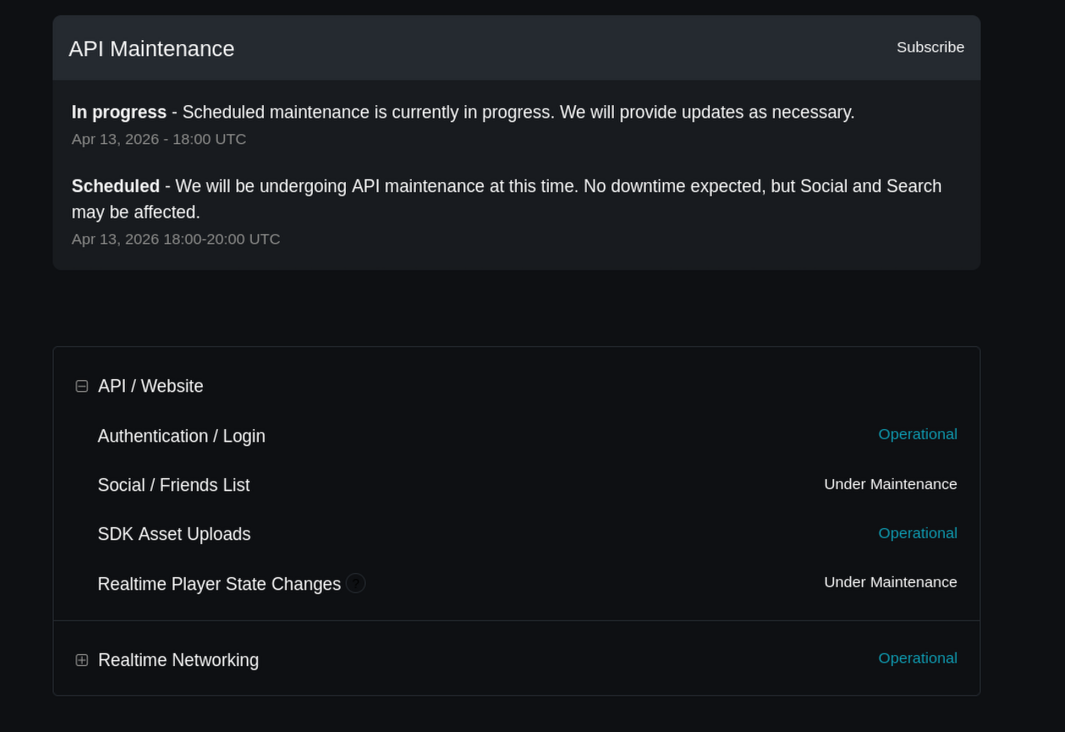Click the In progress update heading
Viewport: 1065px width, 732px height.
119,112
